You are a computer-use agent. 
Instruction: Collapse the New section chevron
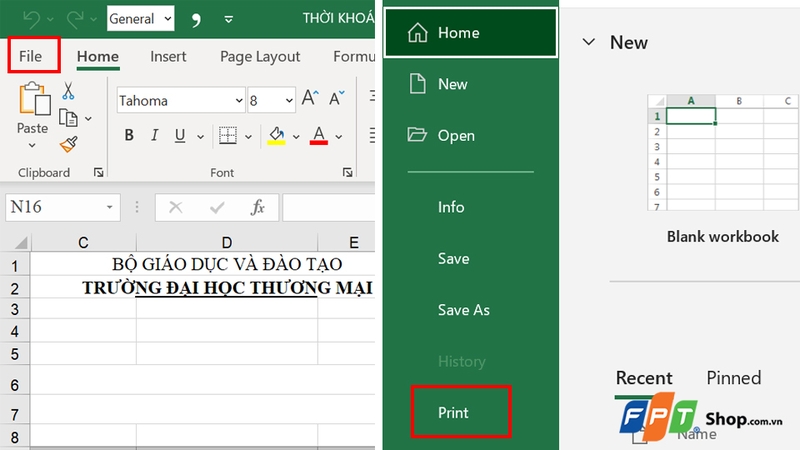[x=589, y=42]
